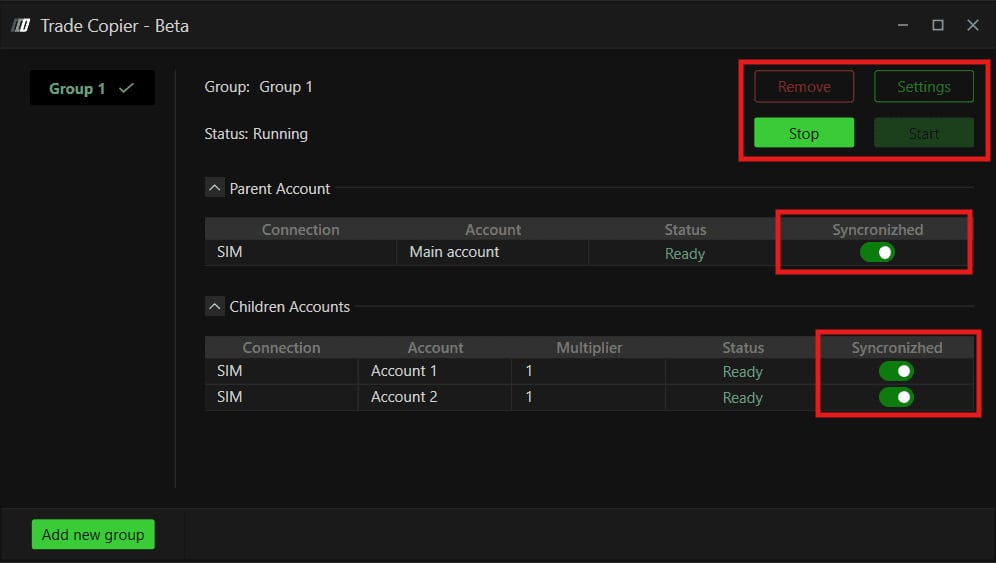Click the Group: Group 1 label
Image resolution: width=996 pixels, height=563 pixels.
tap(259, 87)
